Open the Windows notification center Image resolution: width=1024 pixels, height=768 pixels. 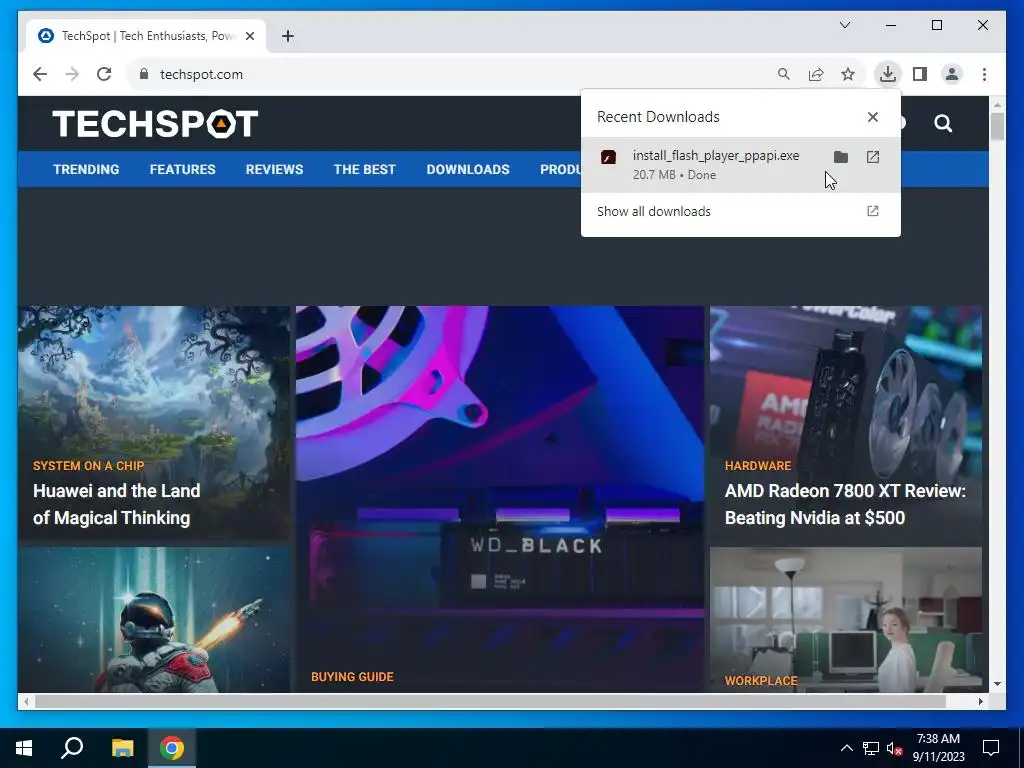tap(991, 748)
